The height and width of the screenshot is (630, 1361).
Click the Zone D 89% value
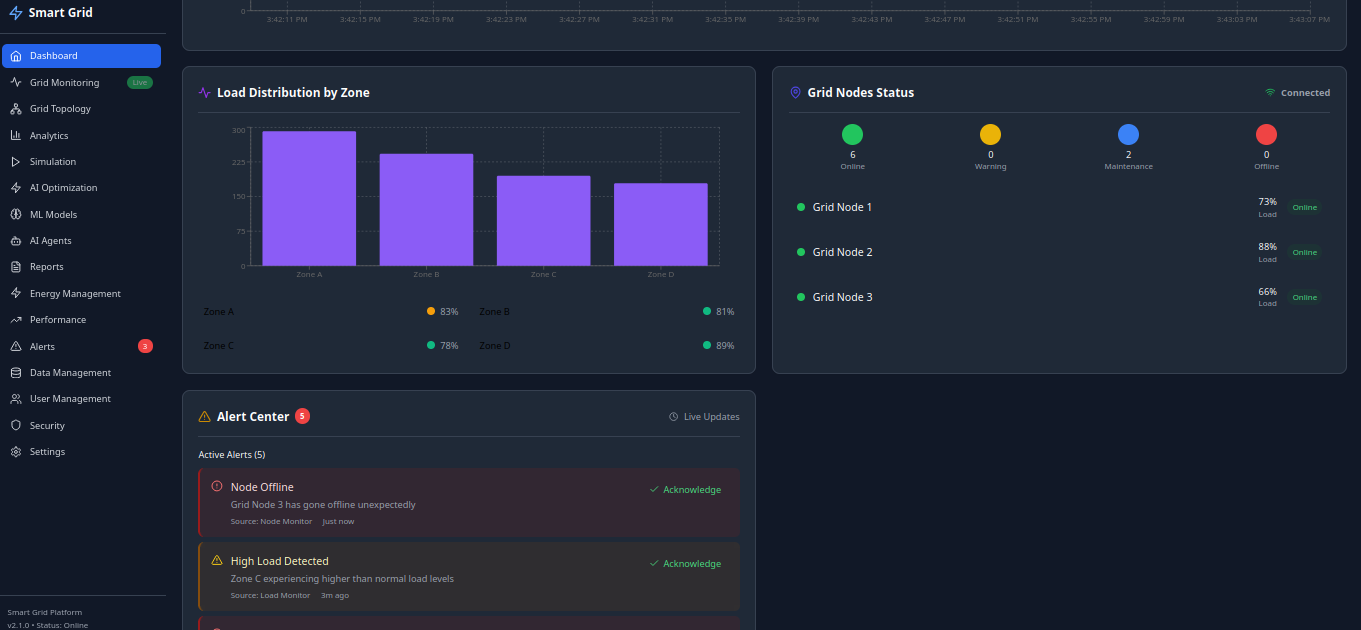tap(725, 346)
